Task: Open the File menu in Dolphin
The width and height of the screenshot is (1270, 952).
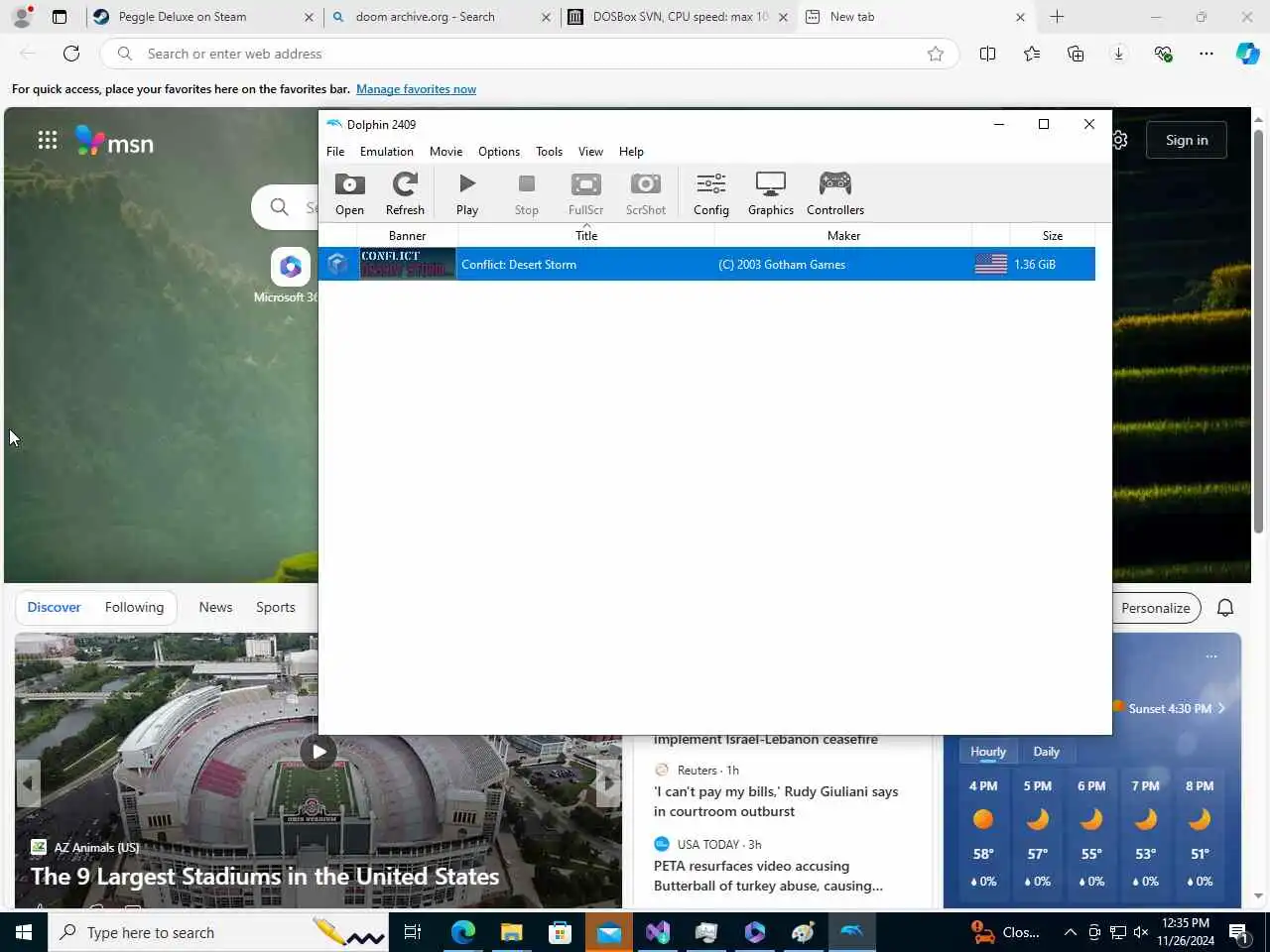Action: click(335, 152)
